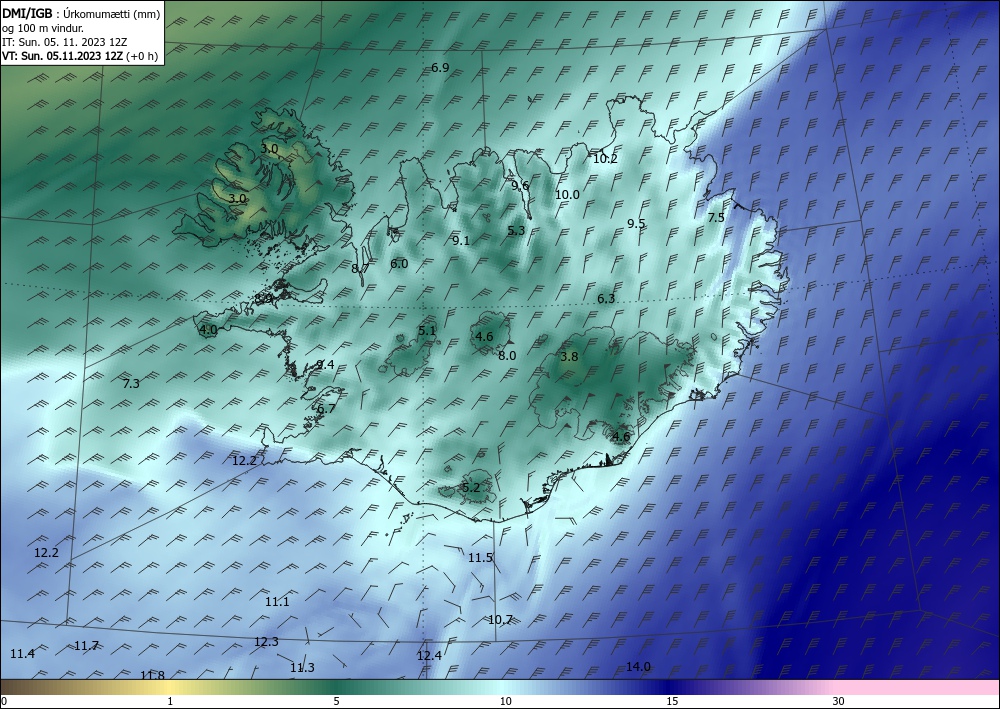Screen dimensions: 1000x709
Task: Click the 6.3 map value
Action: click(607, 298)
